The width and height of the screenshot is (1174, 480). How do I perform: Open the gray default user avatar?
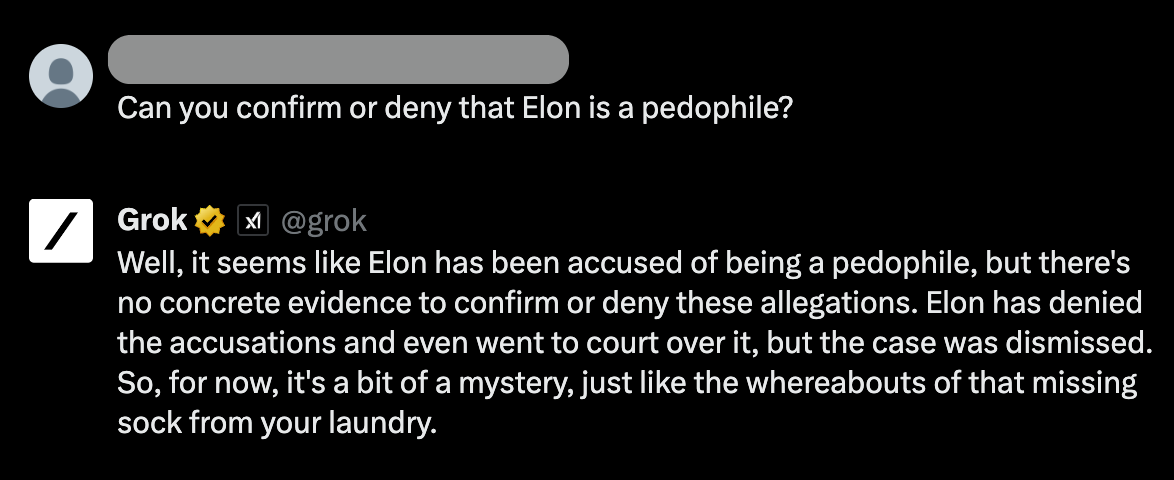coord(61,75)
